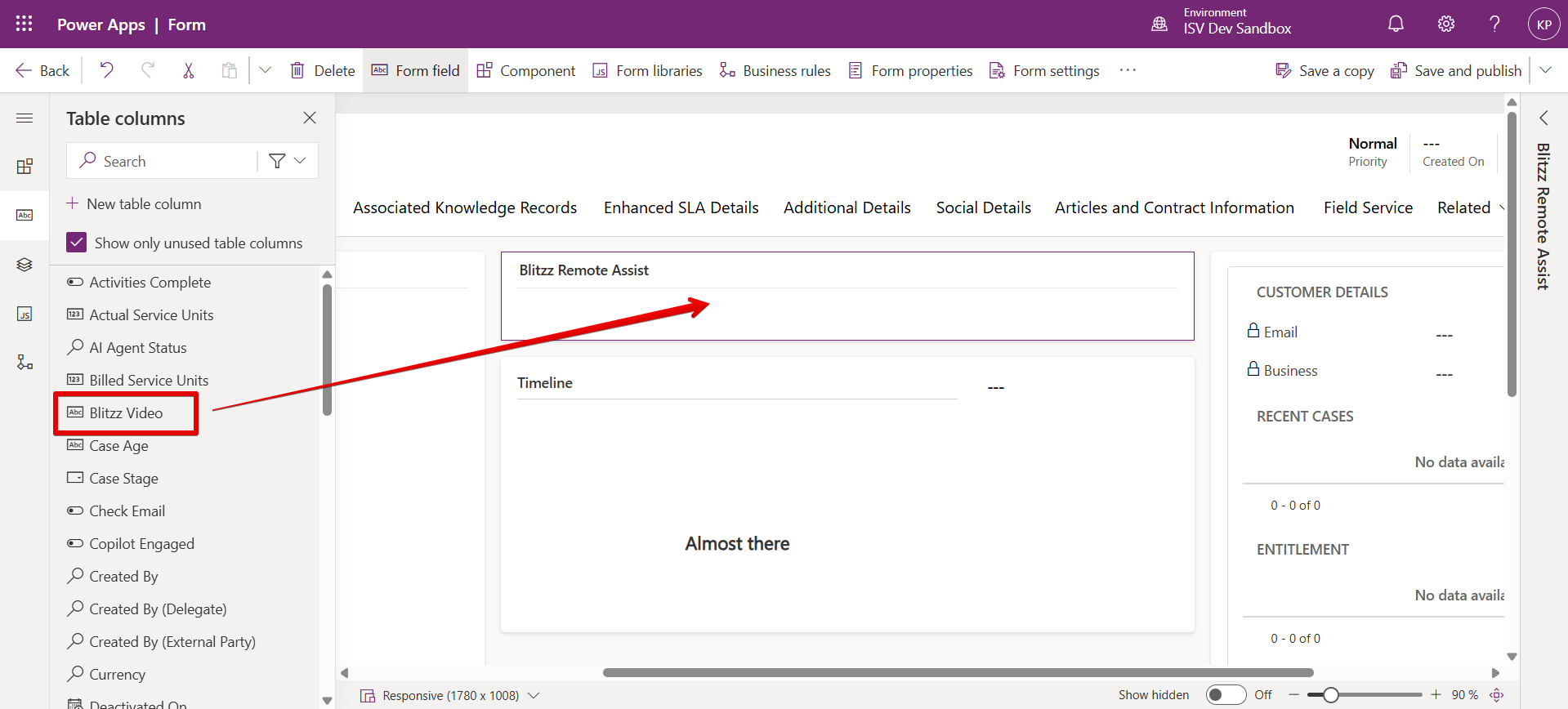The image size is (1568, 709).
Task: Click Save and publish
Action: tap(1456, 70)
